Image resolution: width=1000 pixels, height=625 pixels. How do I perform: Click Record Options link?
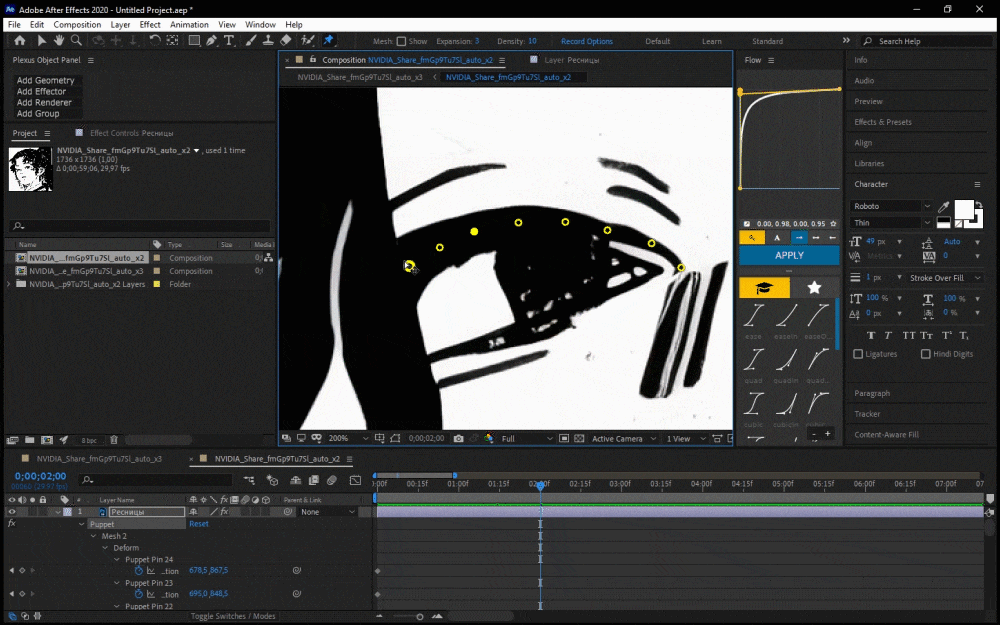[587, 41]
